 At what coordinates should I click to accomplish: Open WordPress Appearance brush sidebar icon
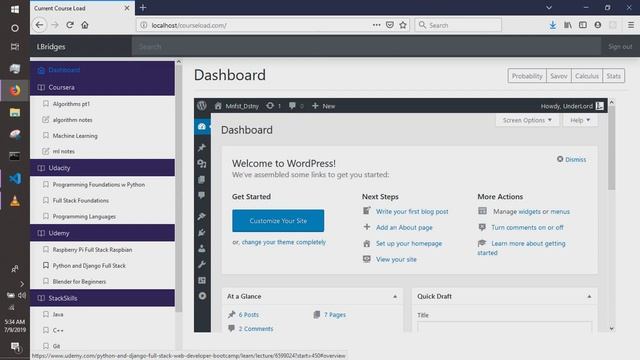(202, 216)
